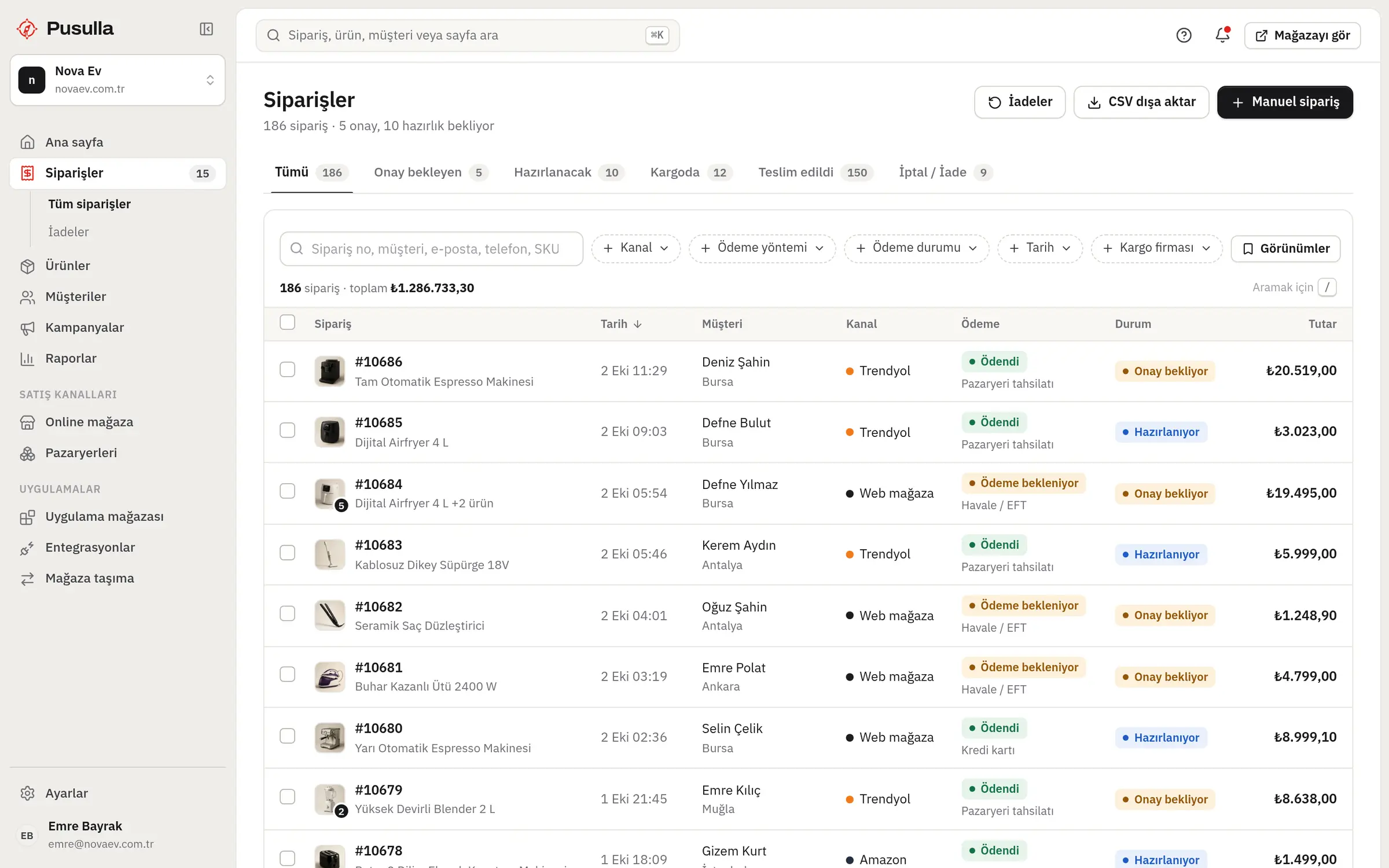Open notifications bell icon
Screen dimensions: 1389x868
1222,35
